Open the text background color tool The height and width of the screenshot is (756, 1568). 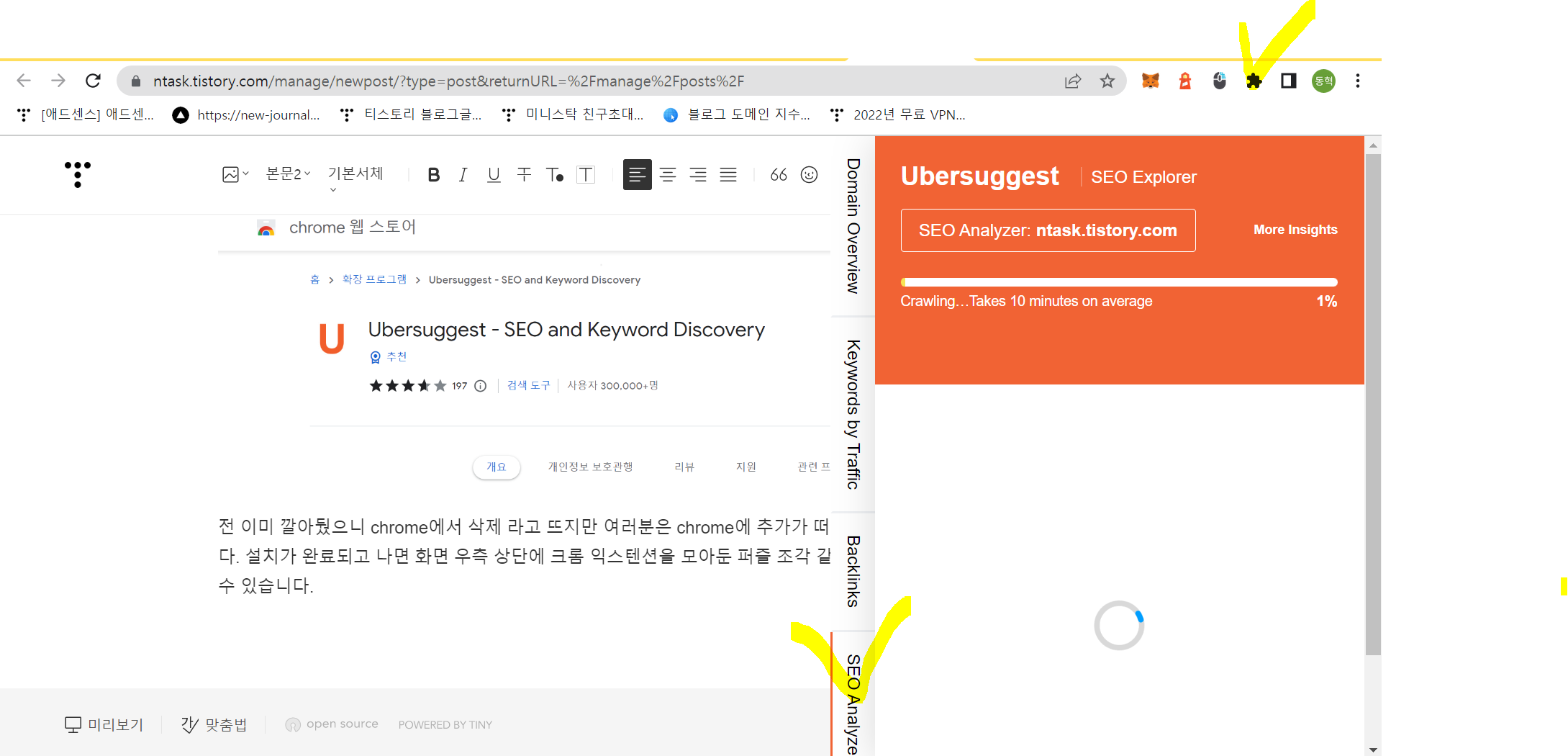pos(586,174)
